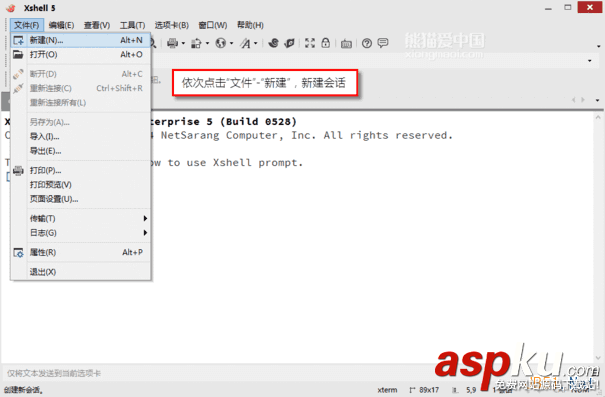The height and width of the screenshot is (397, 605).
Task: Open the Print icon's dropdown arrow
Action: click(x=183, y=43)
